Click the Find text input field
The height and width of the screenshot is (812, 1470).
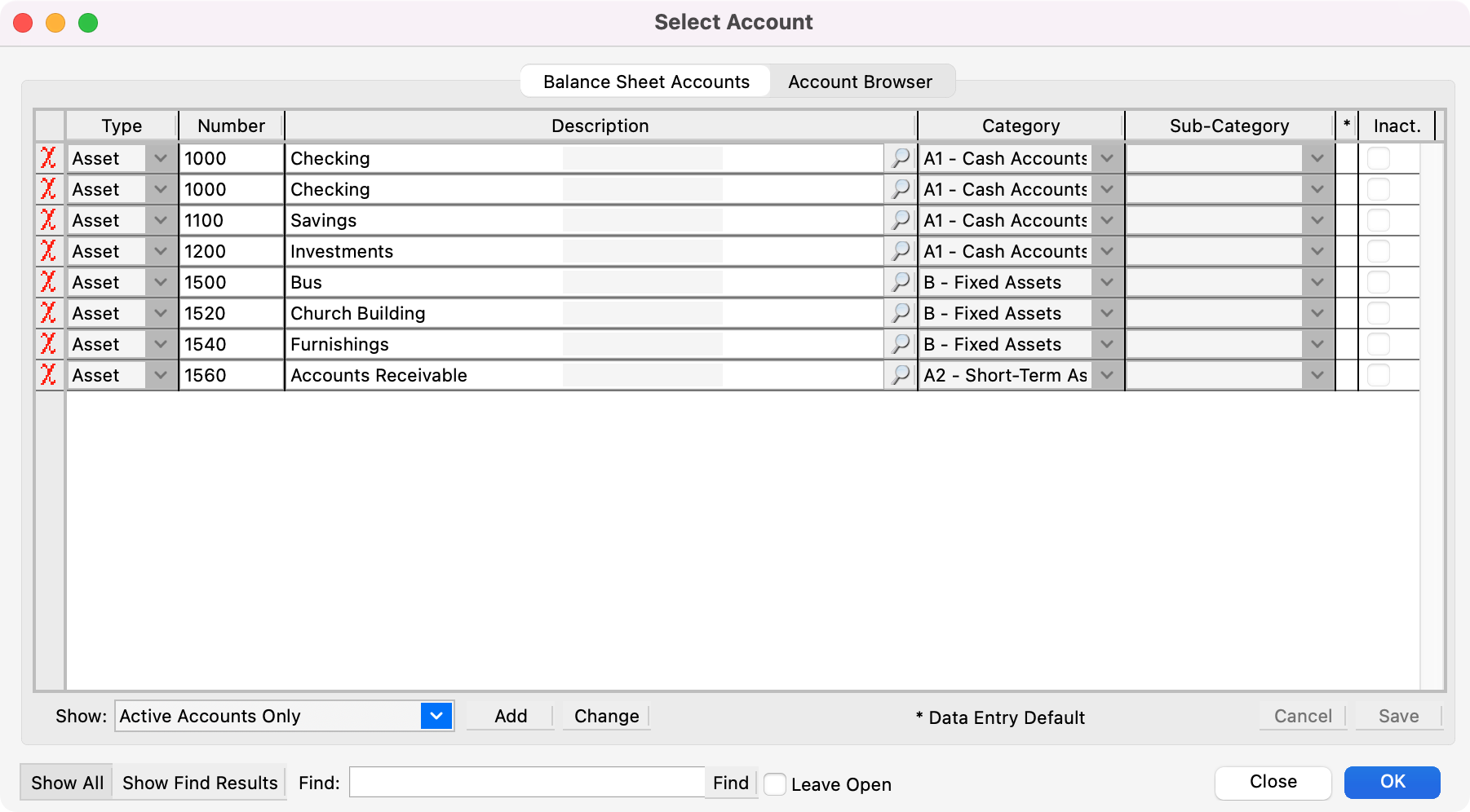point(526,783)
